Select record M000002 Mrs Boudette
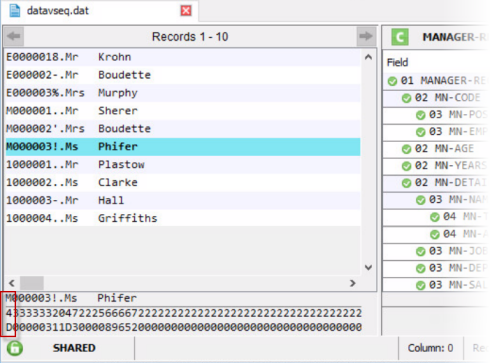 tap(183, 129)
